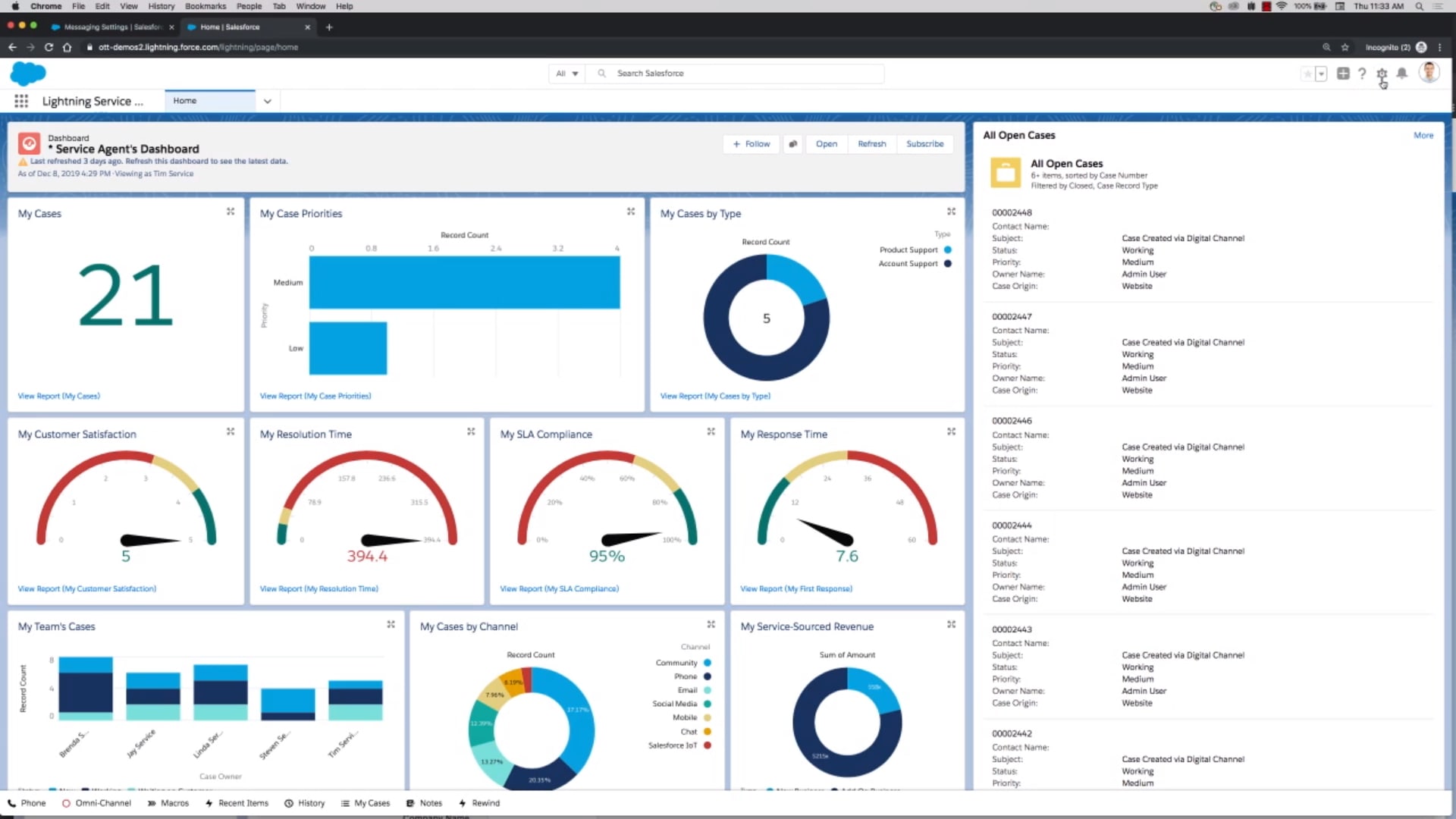Switch to the Messaging Settings browser tab
Viewport: 1456px width, 819px height.
[110, 27]
